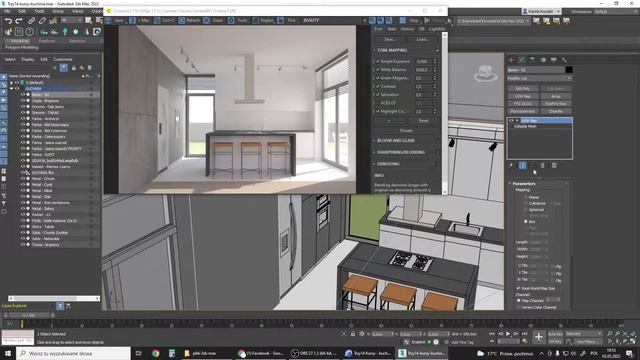Viewport: 640px width, 360px height.
Task: Toggle the Simple Exposure checkbox
Action: pos(378,61)
